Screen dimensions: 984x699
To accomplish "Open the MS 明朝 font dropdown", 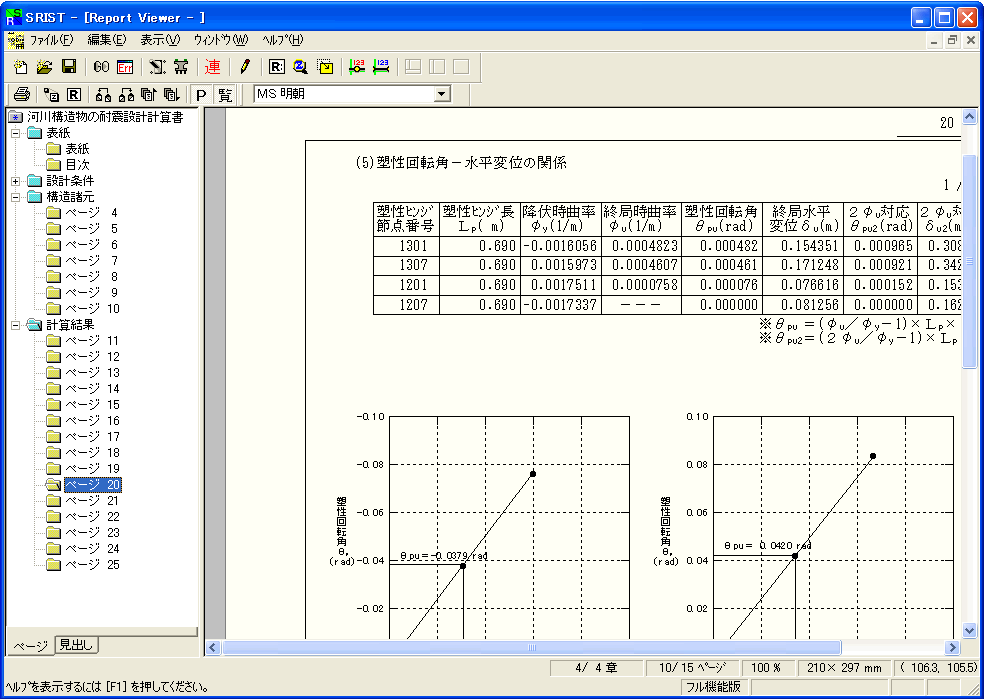I will [x=442, y=94].
